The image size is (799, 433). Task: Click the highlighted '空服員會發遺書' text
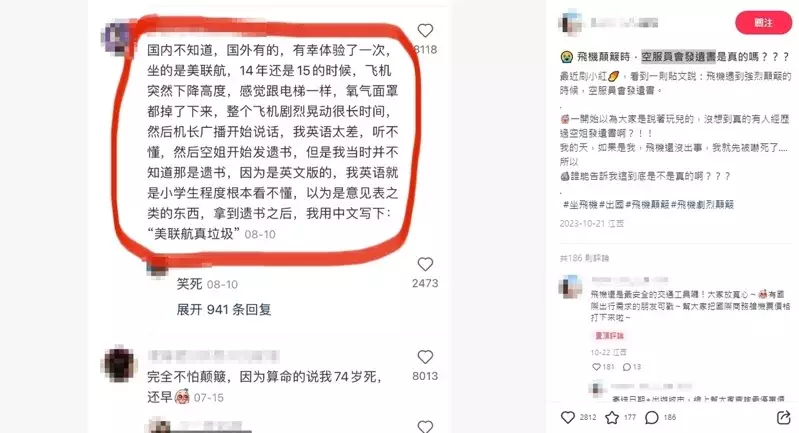click(678, 57)
